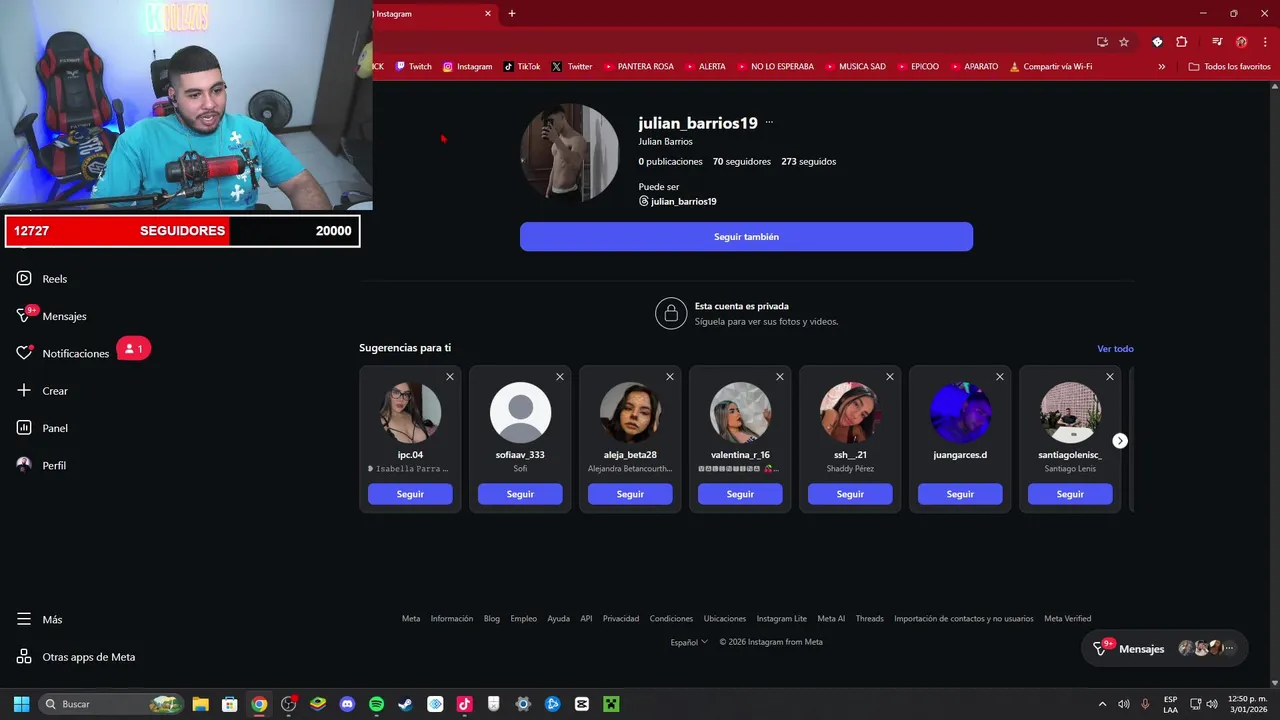This screenshot has height=720, width=1280.
Task: Expand hidden bookmarks overflow chevron
Action: coord(1161,67)
